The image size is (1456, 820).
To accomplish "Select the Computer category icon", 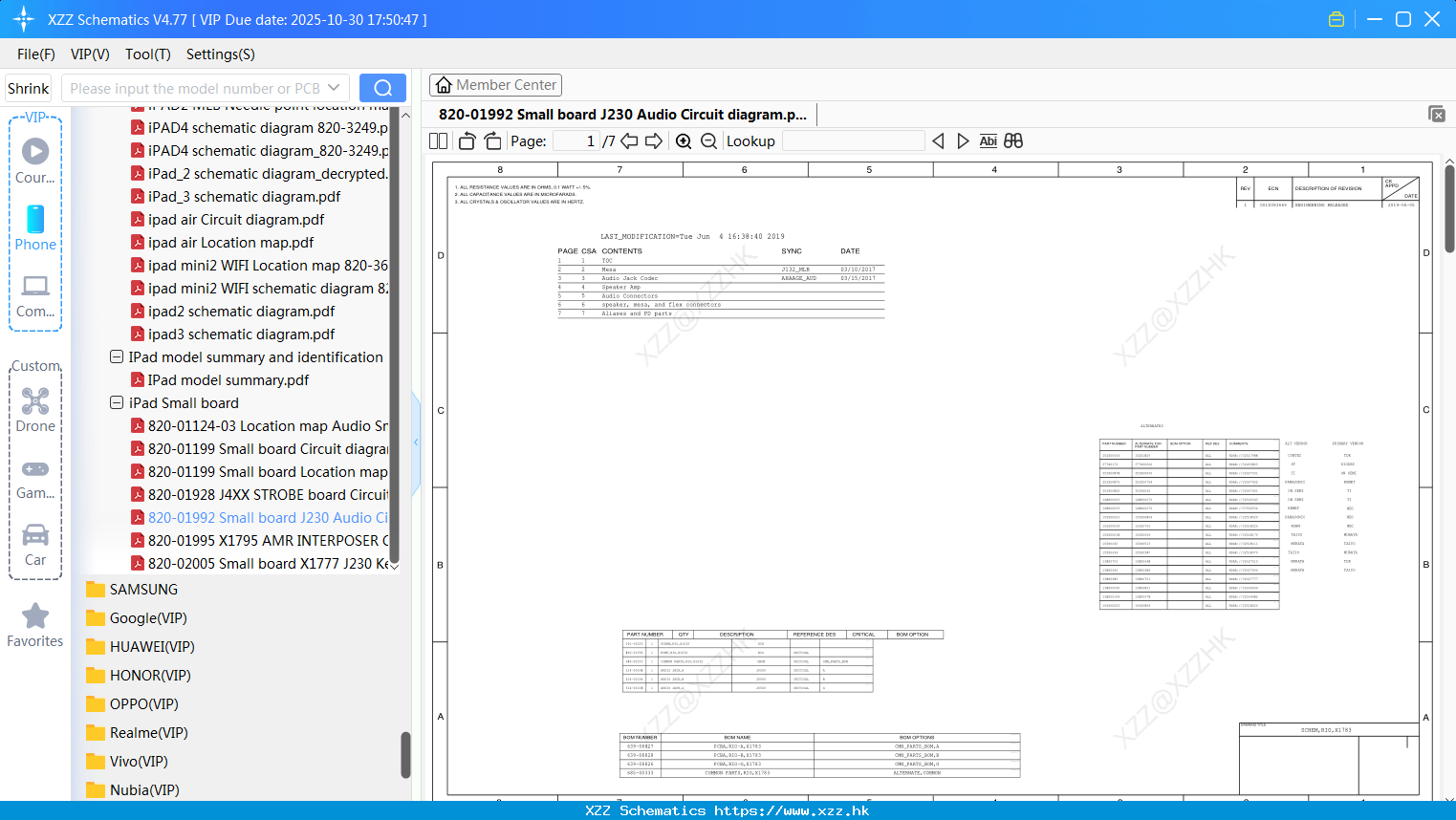I will point(35,295).
